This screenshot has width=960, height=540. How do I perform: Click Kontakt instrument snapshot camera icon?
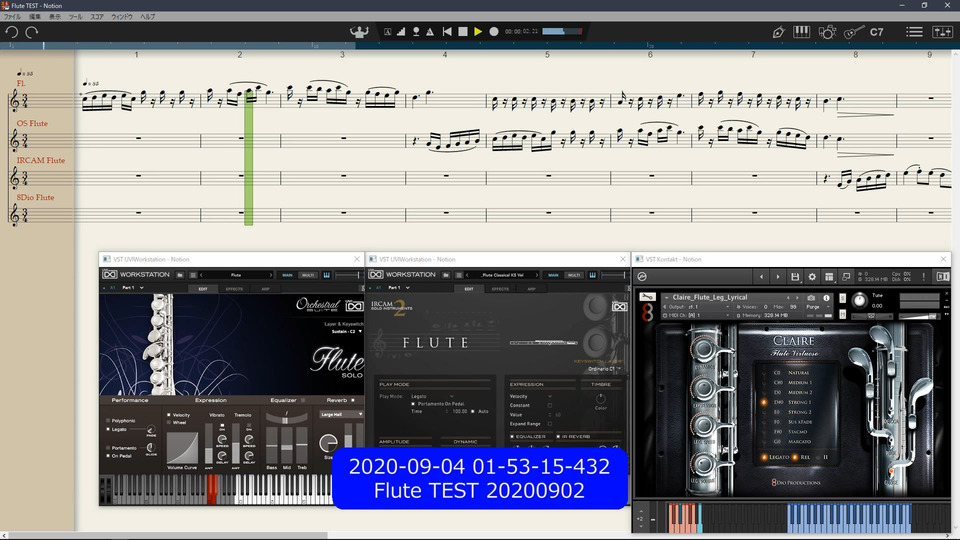pos(811,298)
